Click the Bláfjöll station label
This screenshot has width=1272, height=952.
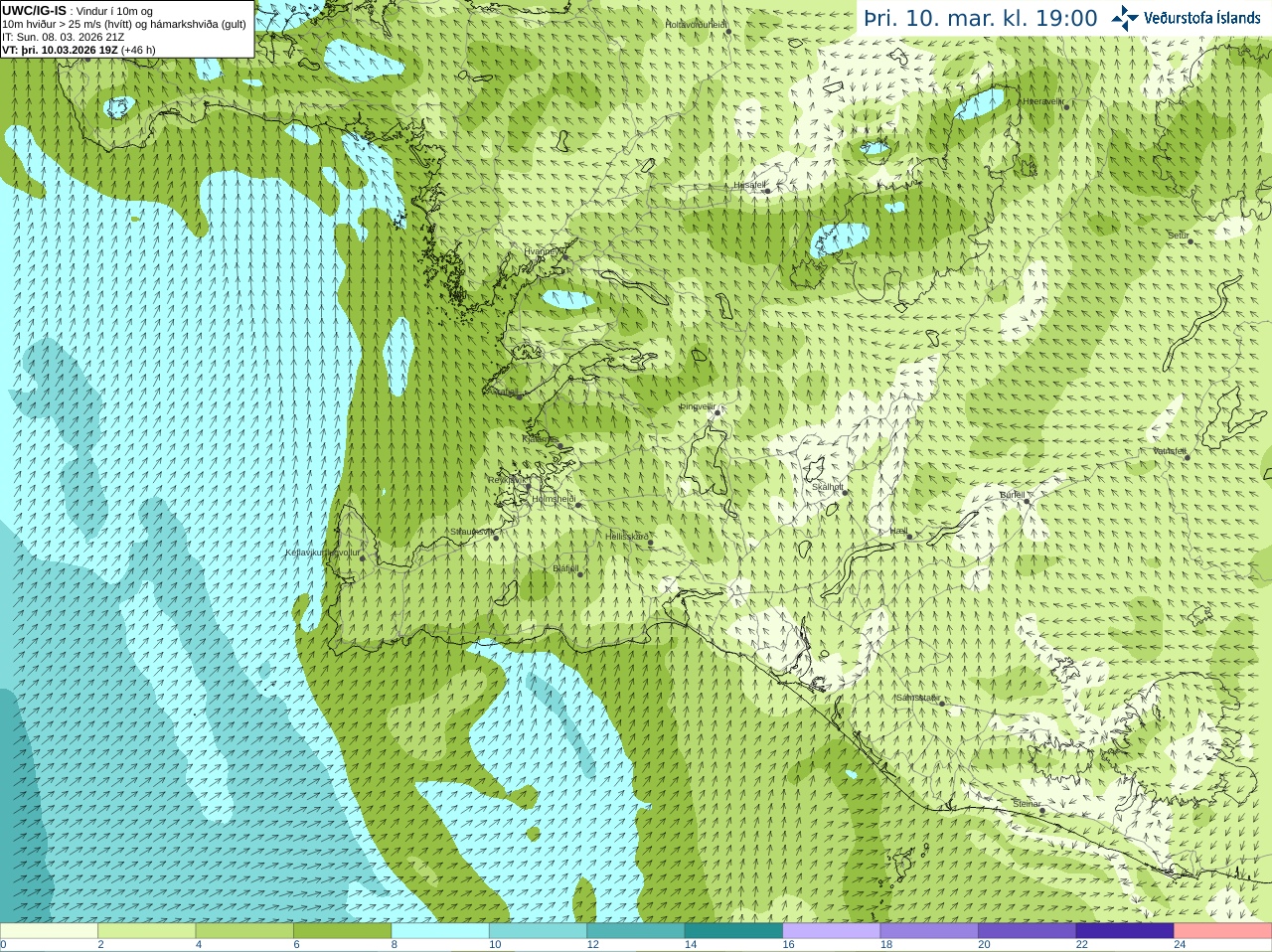[565, 569]
